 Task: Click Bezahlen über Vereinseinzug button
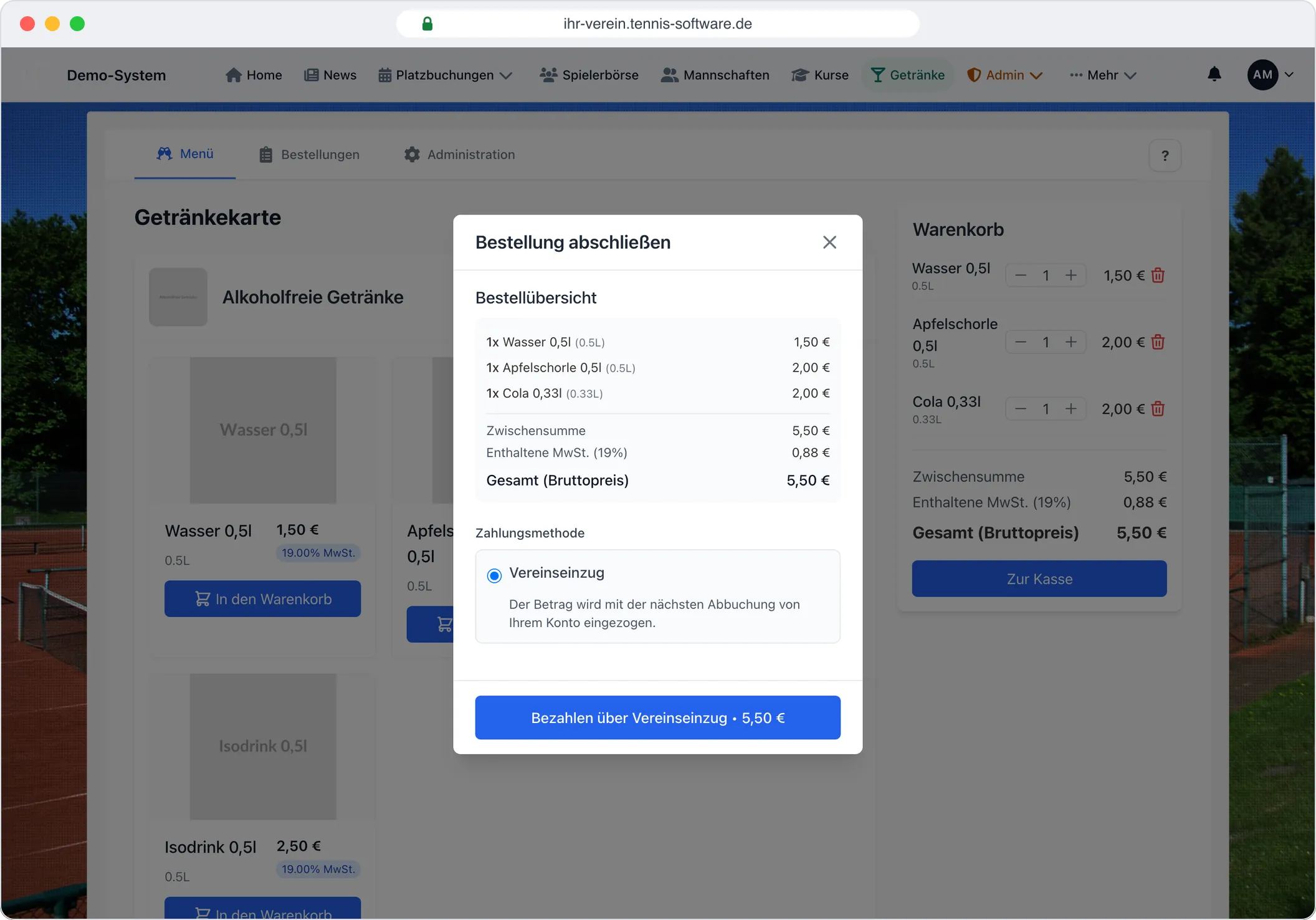(x=657, y=717)
